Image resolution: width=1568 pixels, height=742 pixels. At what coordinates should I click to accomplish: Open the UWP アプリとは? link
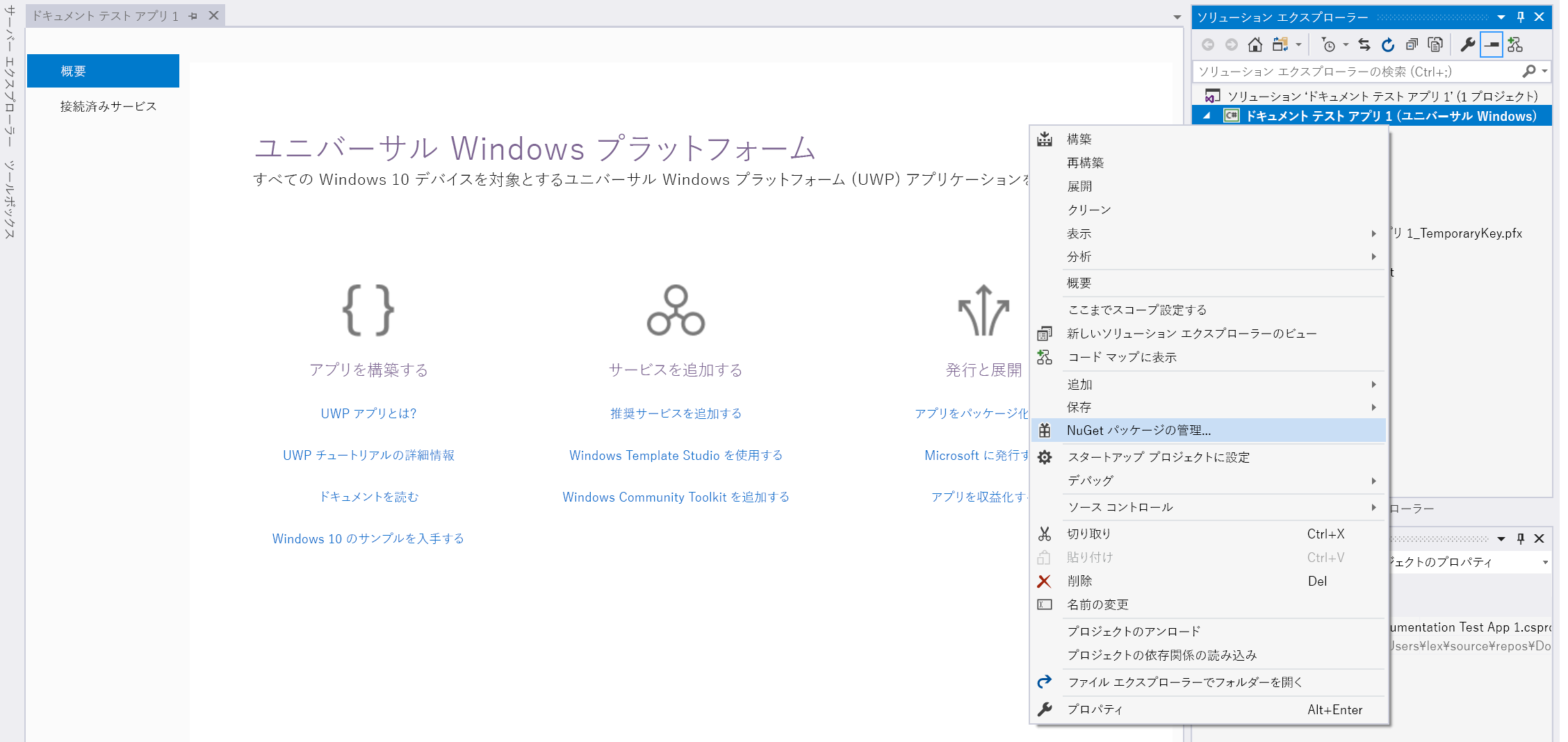tap(368, 413)
